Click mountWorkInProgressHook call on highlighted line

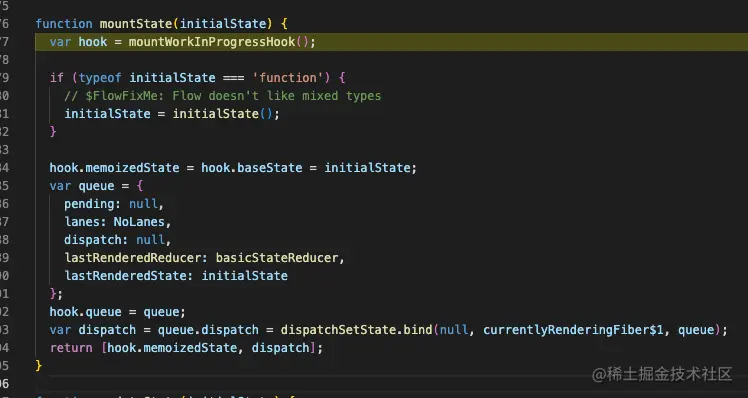click(212, 42)
